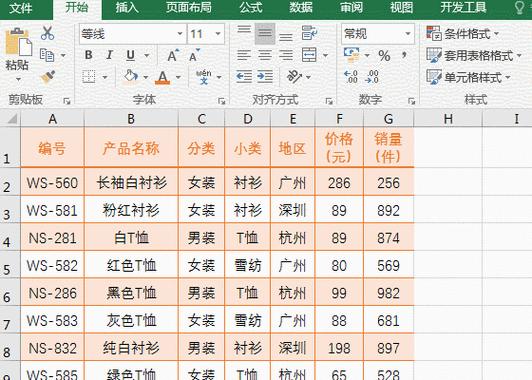This screenshot has height=380, width=532.
Task: Click 销量 (件) header cell
Action: coord(388,148)
